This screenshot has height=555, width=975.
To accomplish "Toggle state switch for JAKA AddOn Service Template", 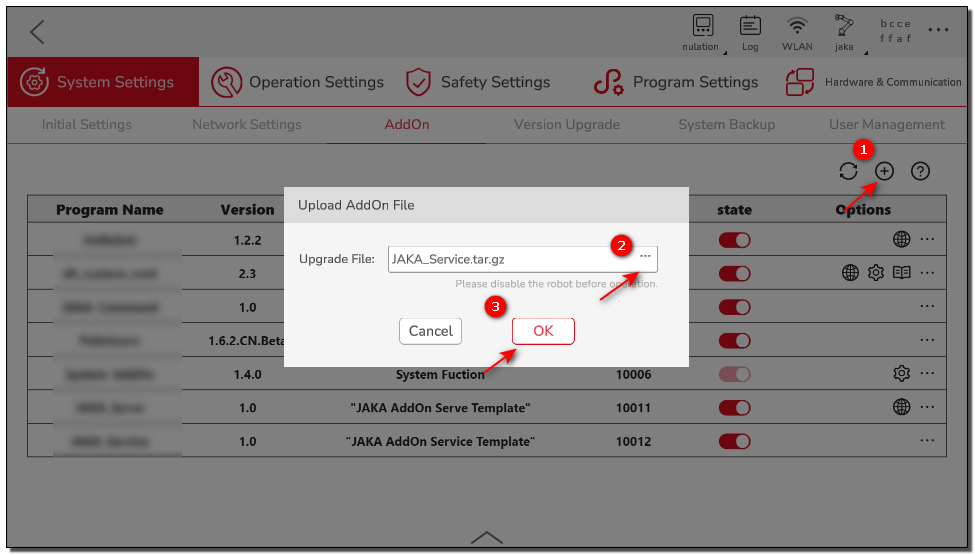I will coord(734,441).
